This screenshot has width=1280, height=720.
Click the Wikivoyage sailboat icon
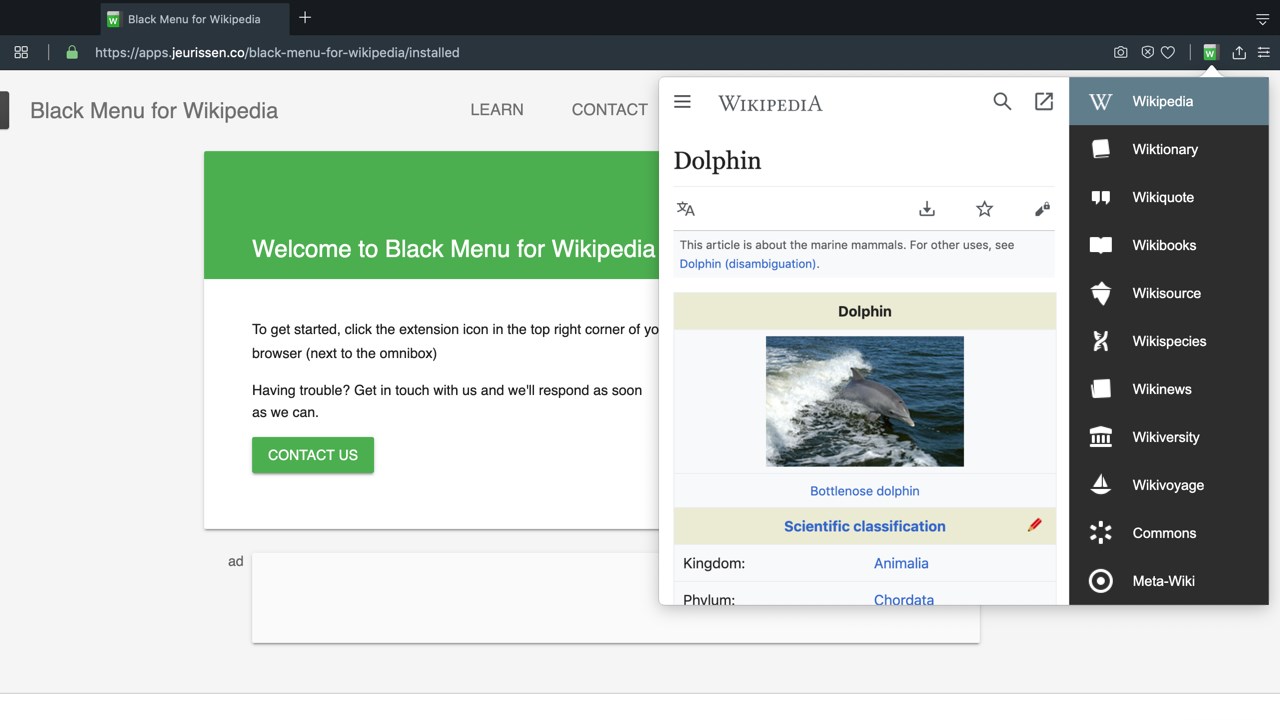click(1101, 485)
